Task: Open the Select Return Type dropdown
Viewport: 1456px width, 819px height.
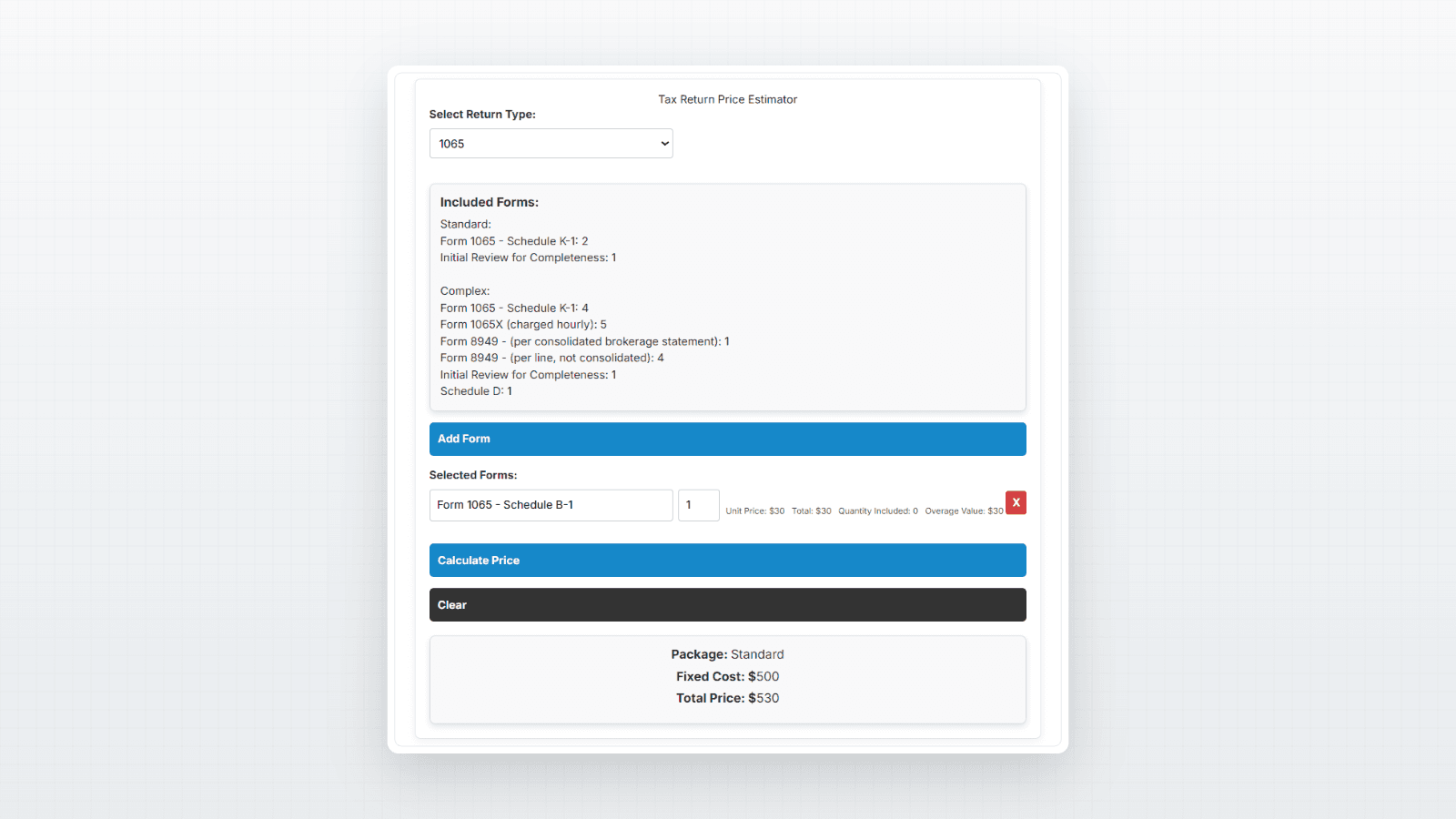Action: point(551,143)
